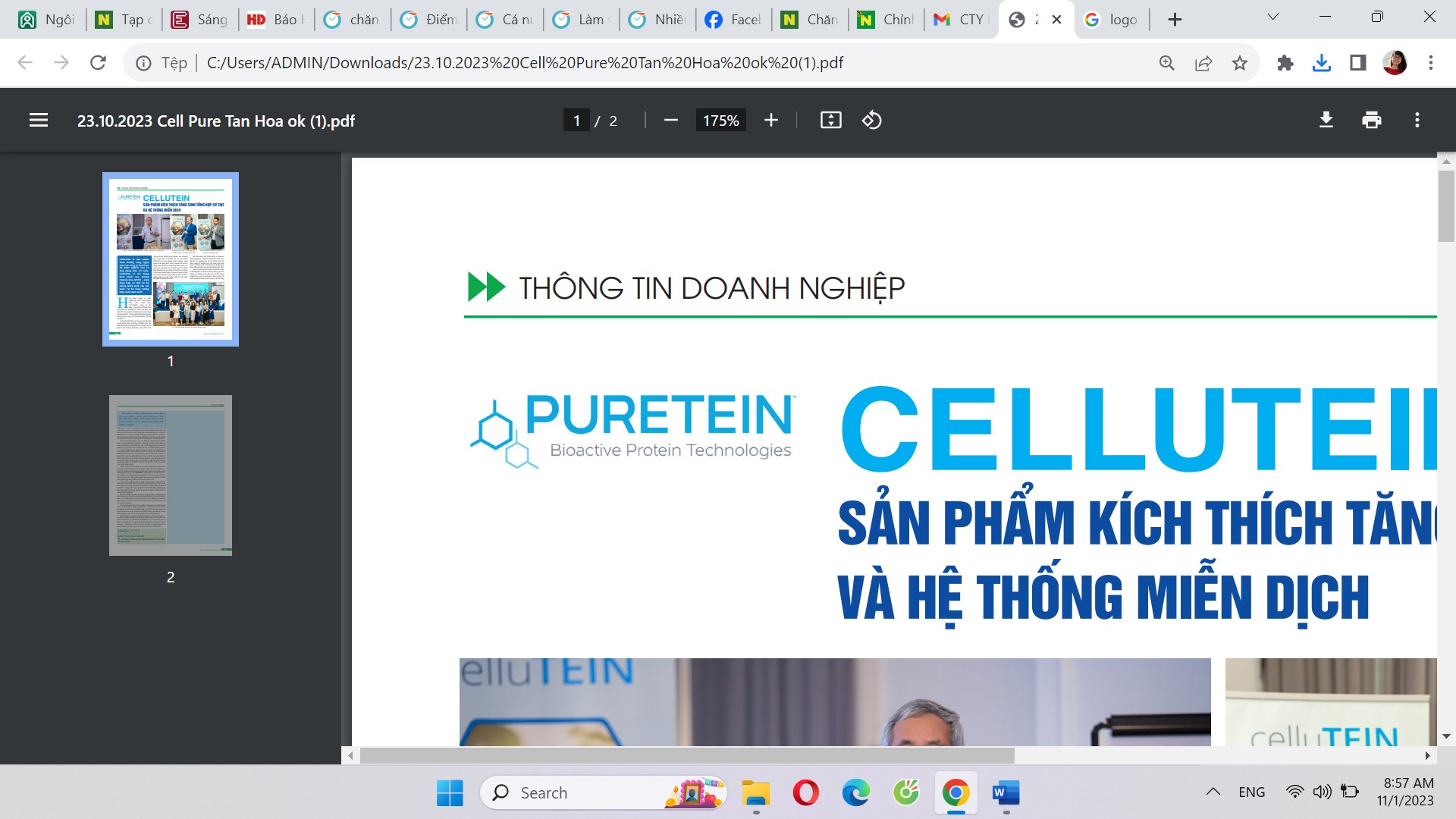Show hidden system tray icons
The height and width of the screenshot is (819, 1456).
point(1213,792)
